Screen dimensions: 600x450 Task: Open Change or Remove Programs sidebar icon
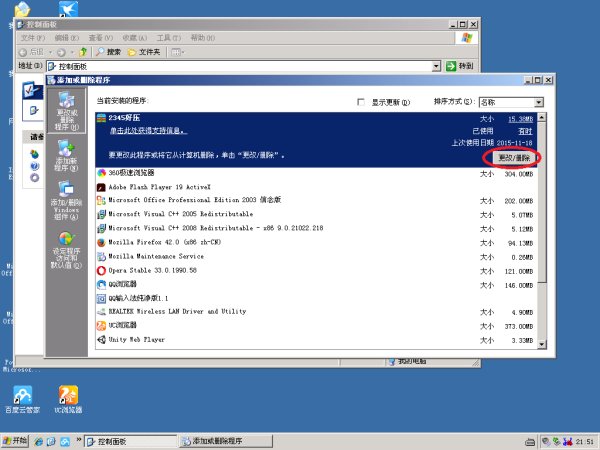click(66, 109)
